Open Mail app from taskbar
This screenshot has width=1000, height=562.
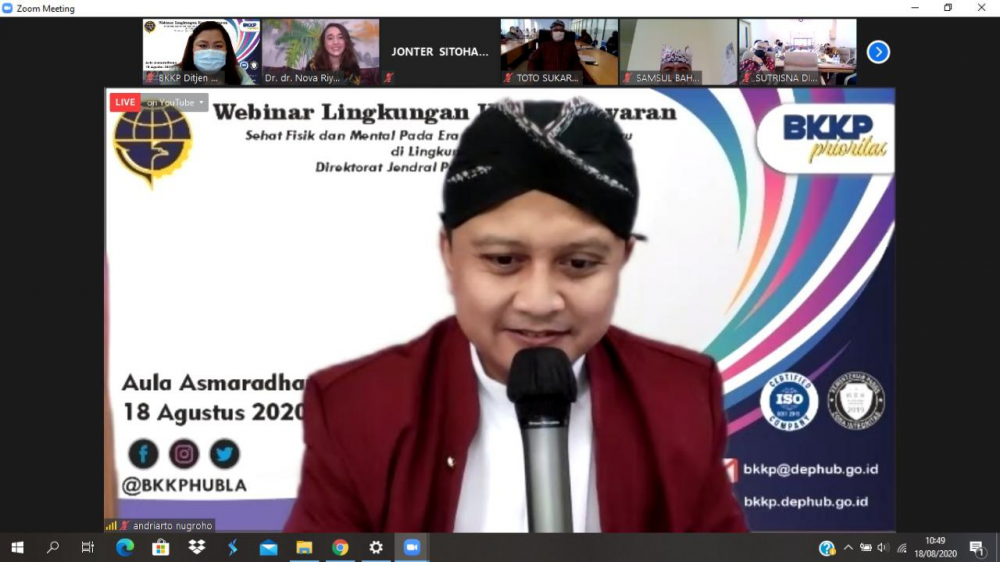click(x=268, y=547)
